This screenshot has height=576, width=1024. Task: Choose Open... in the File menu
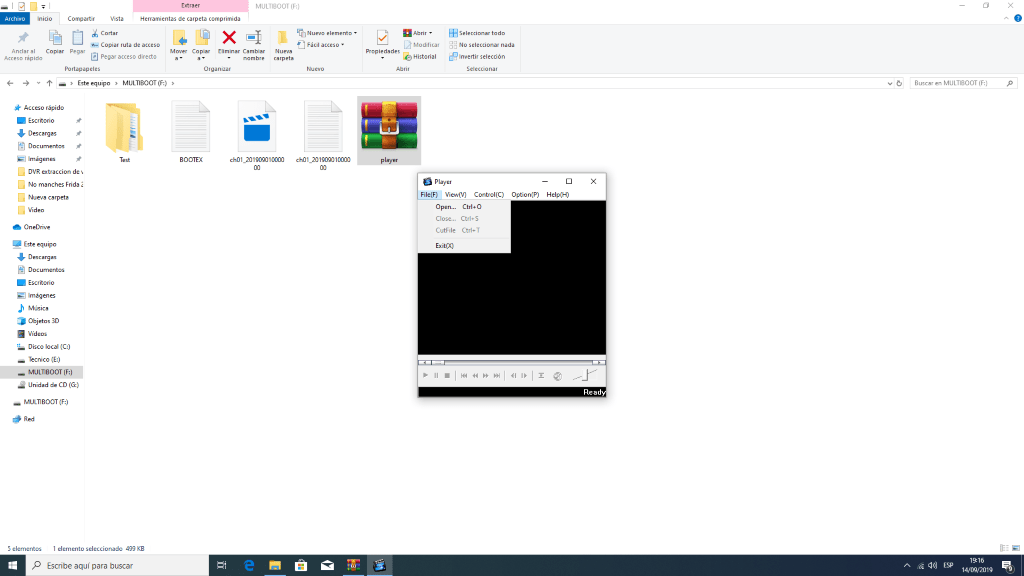pos(445,207)
